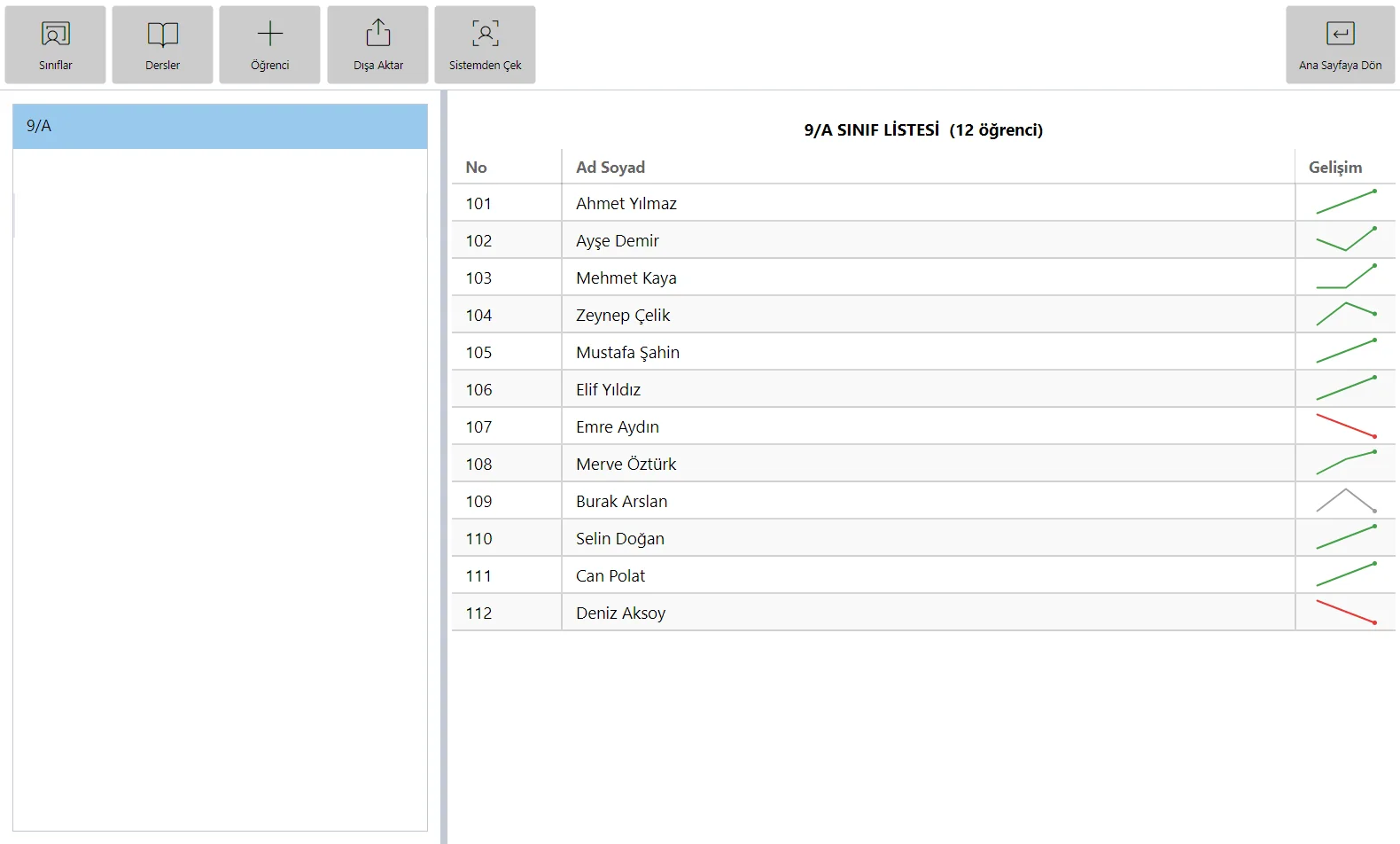Screen dimensions: 1400x844
Task: Sort by Gelişim column header
Action: (1335, 168)
